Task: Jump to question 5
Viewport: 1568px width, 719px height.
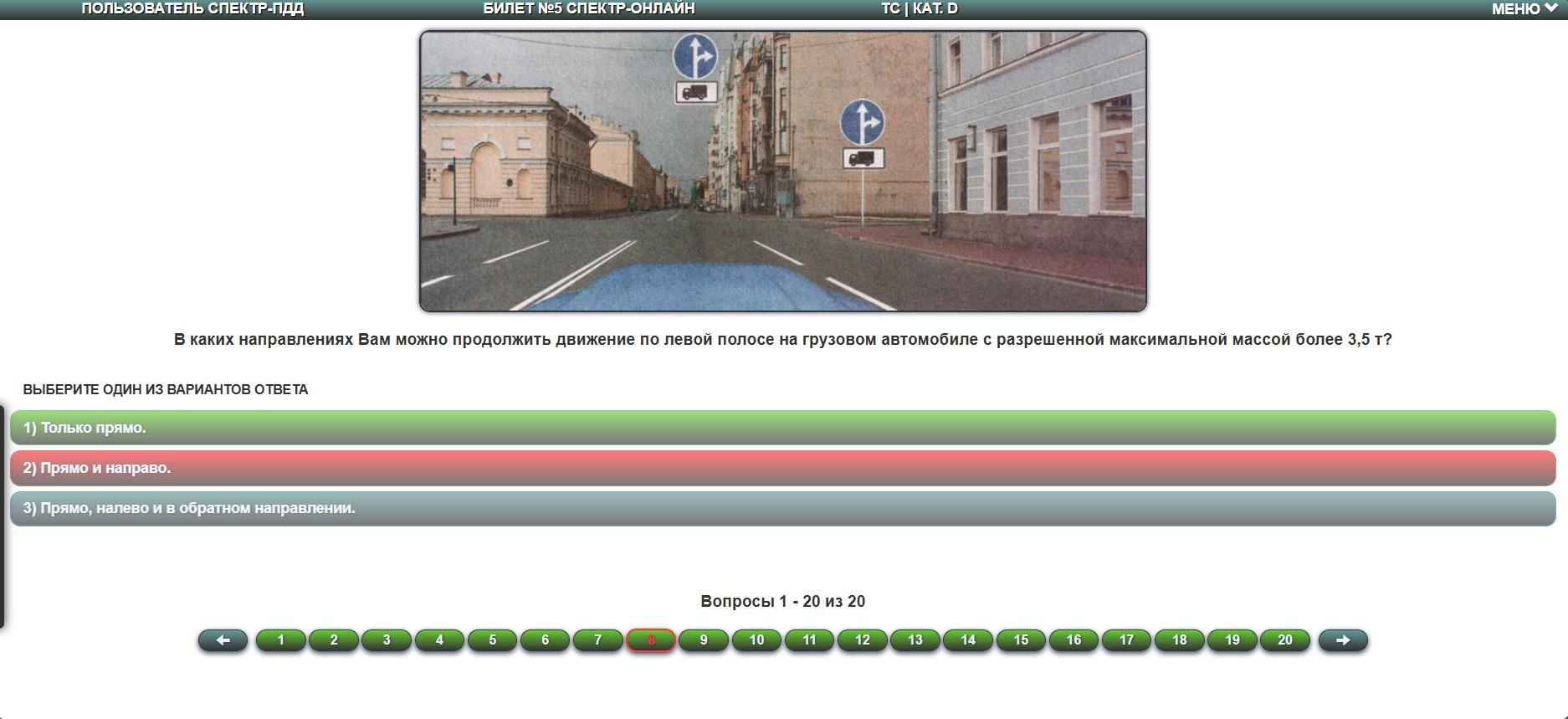Action: pyautogui.click(x=492, y=640)
